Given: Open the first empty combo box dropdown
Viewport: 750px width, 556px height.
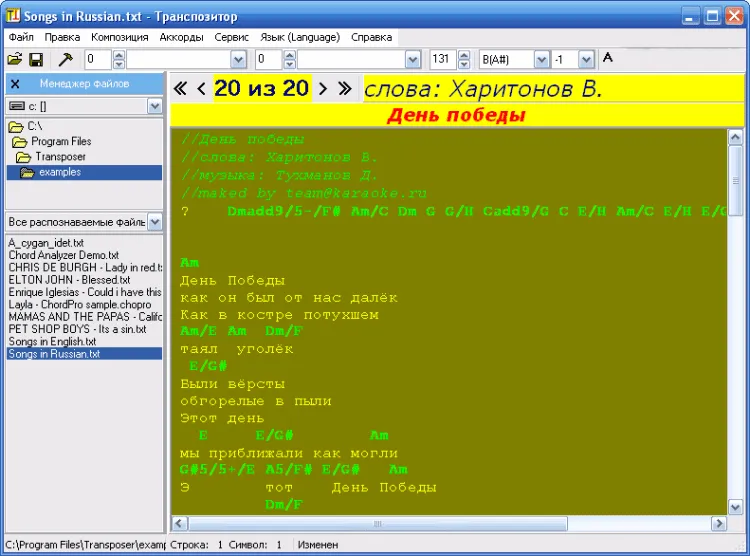Looking at the screenshot, I should [x=239, y=60].
